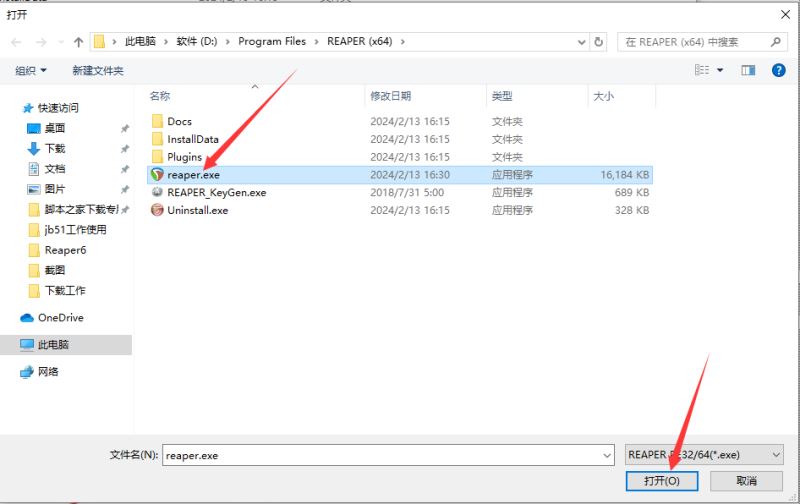The height and width of the screenshot is (504, 800).
Task: Select REAPER_KeyGen.exe file icon
Action: 157,192
